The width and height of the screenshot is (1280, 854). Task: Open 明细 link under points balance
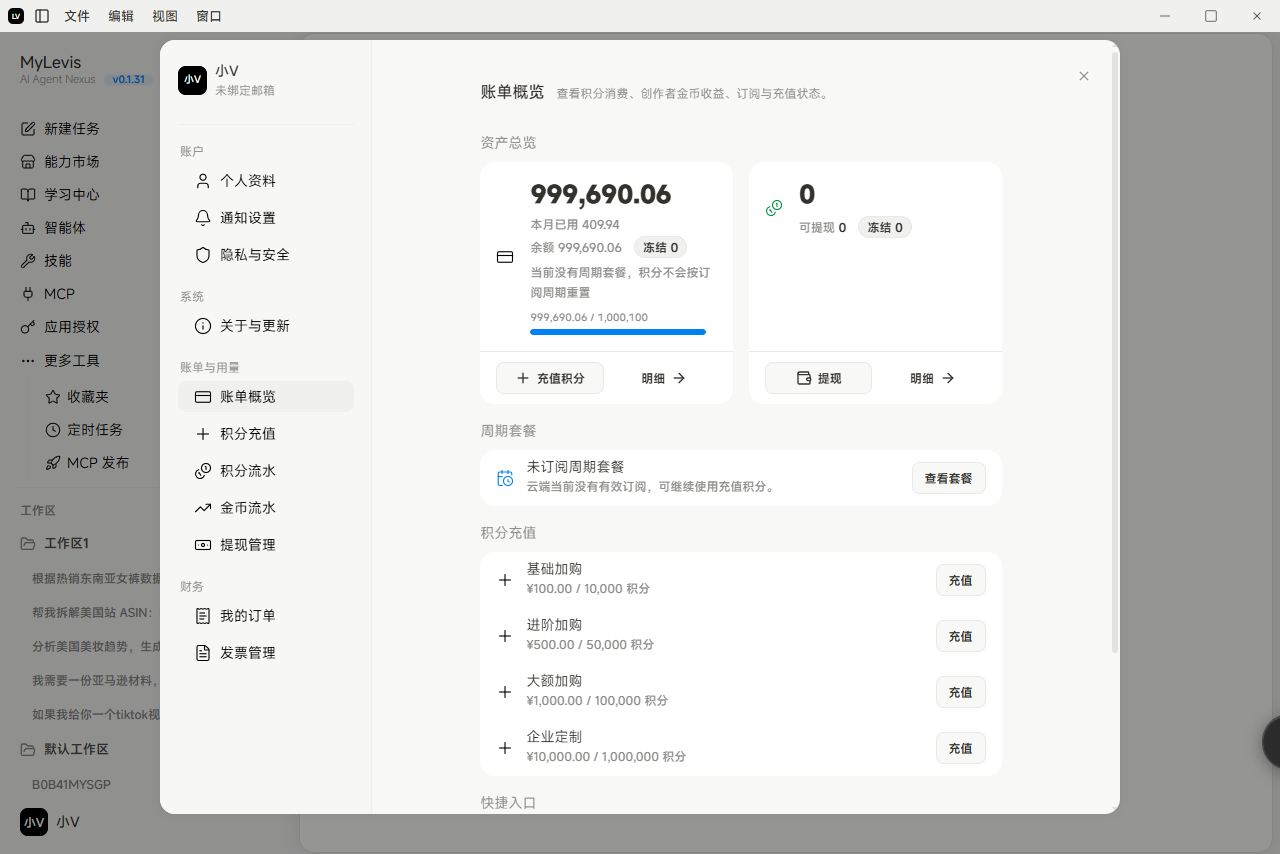[663, 378]
